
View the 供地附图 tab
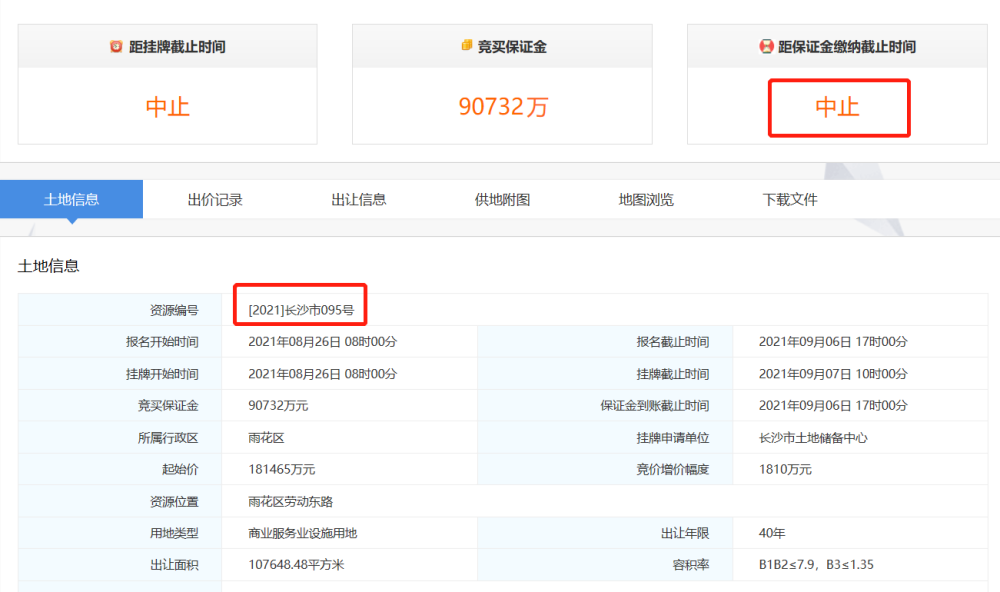pos(503,200)
